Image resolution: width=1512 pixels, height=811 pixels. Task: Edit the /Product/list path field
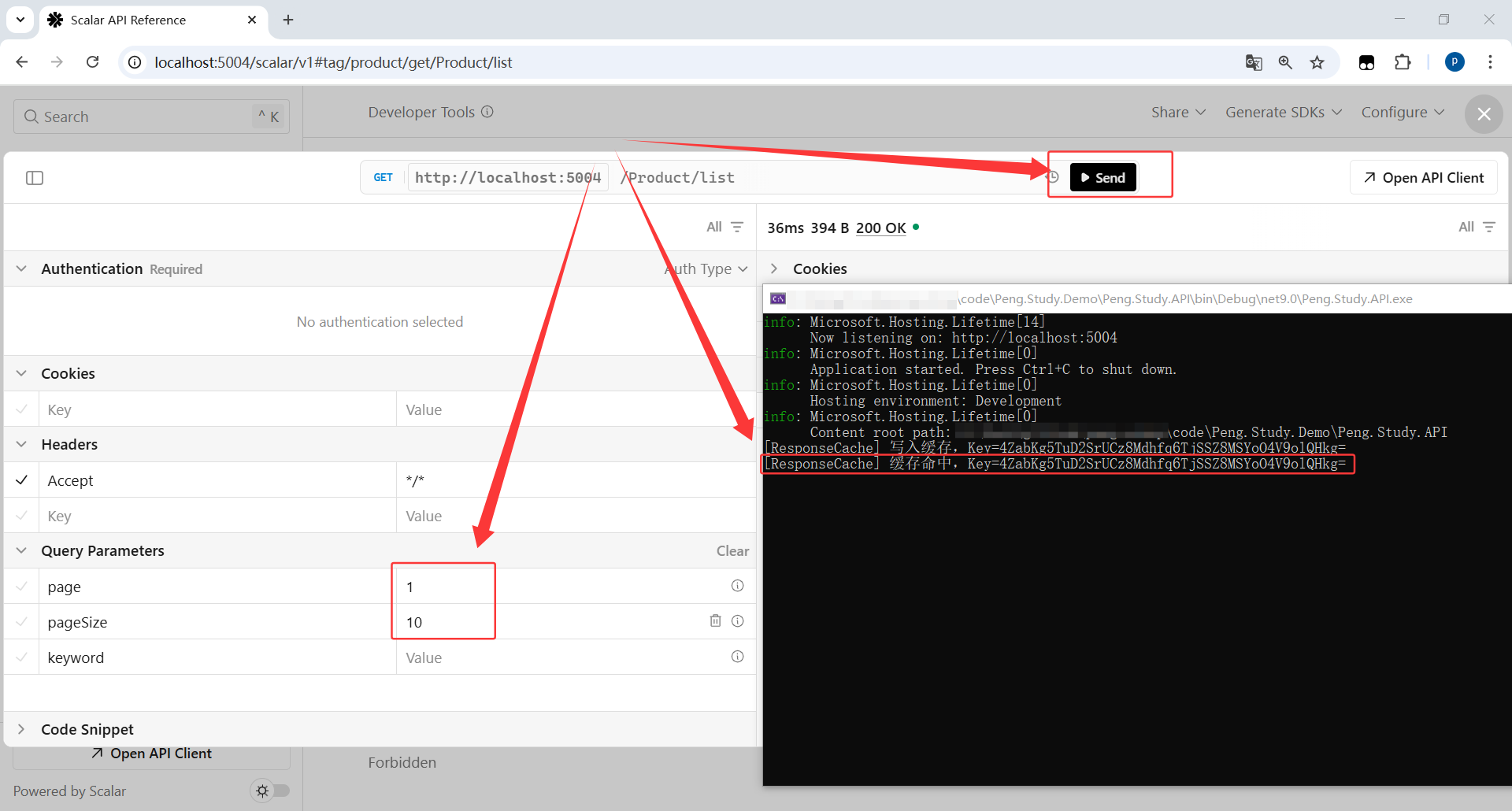(x=679, y=177)
